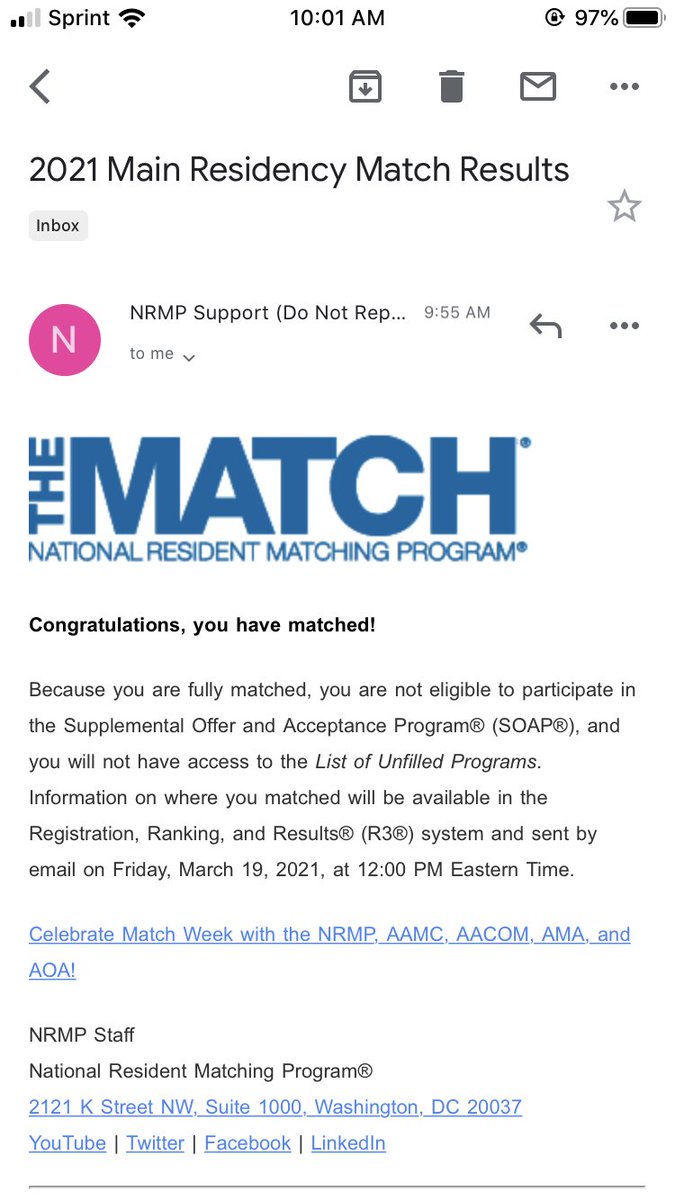The image size is (675, 1200).
Task: Reply using the curved arrow icon
Action: tap(545, 326)
